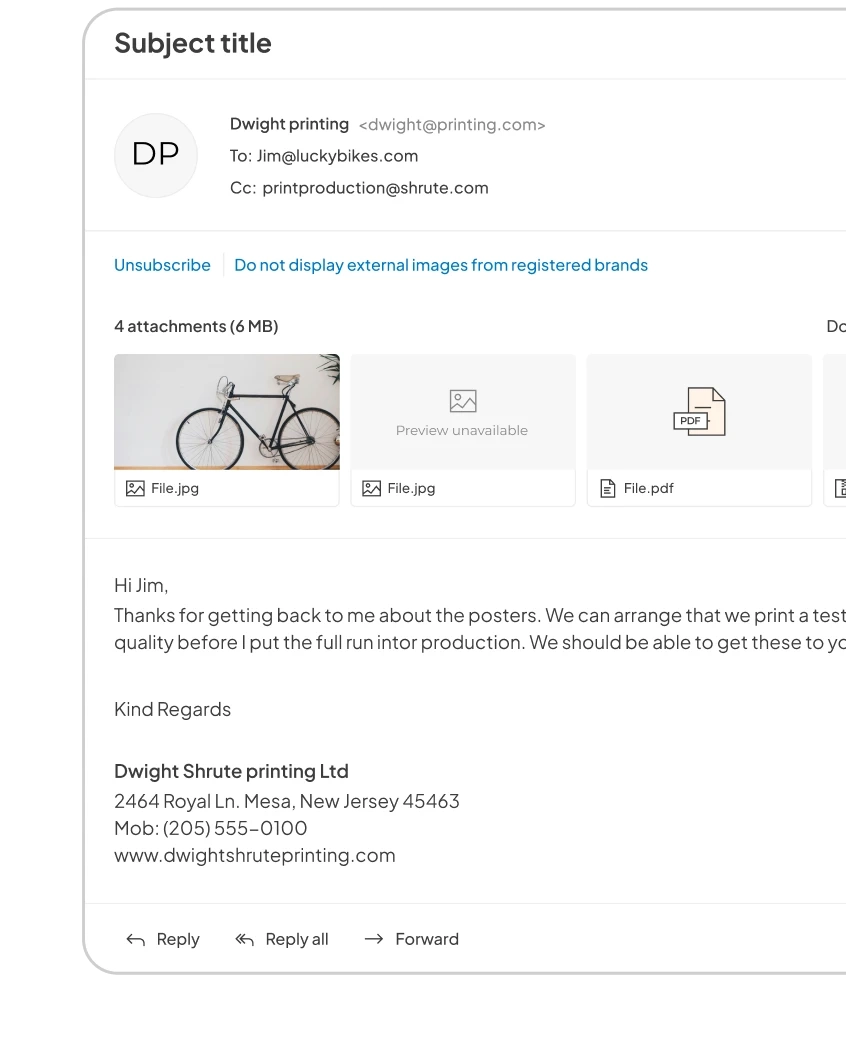The width and height of the screenshot is (846, 1050).
Task: Open the DP sender avatar
Action: tap(156, 155)
